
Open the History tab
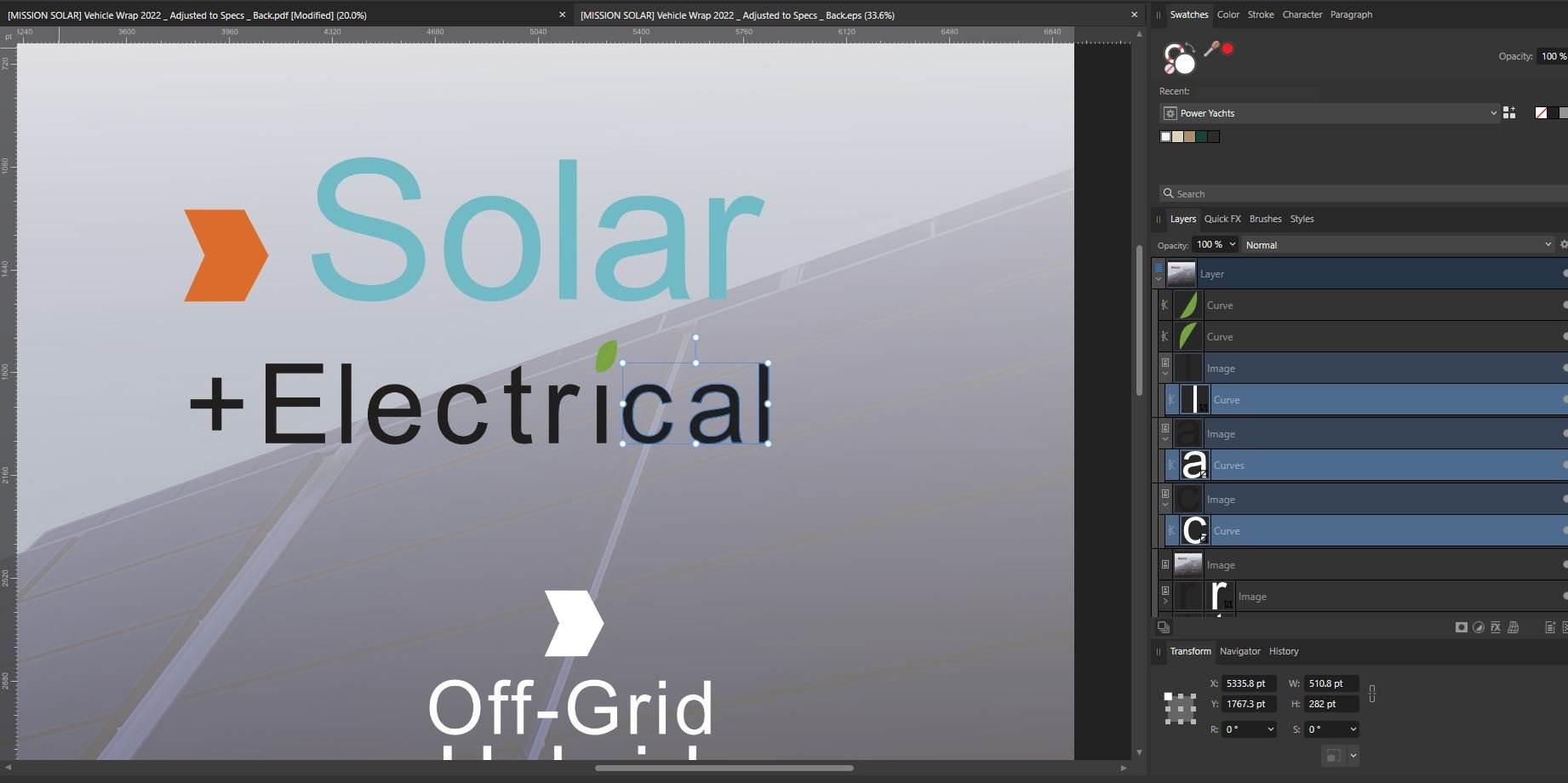(x=1284, y=651)
